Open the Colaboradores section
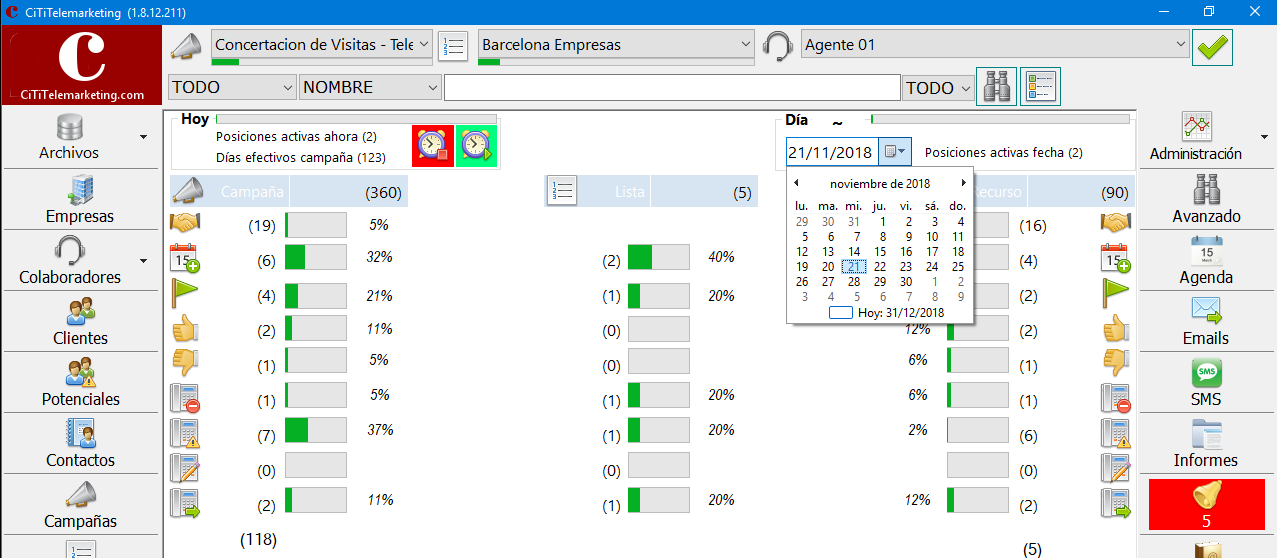 pos(69,260)
